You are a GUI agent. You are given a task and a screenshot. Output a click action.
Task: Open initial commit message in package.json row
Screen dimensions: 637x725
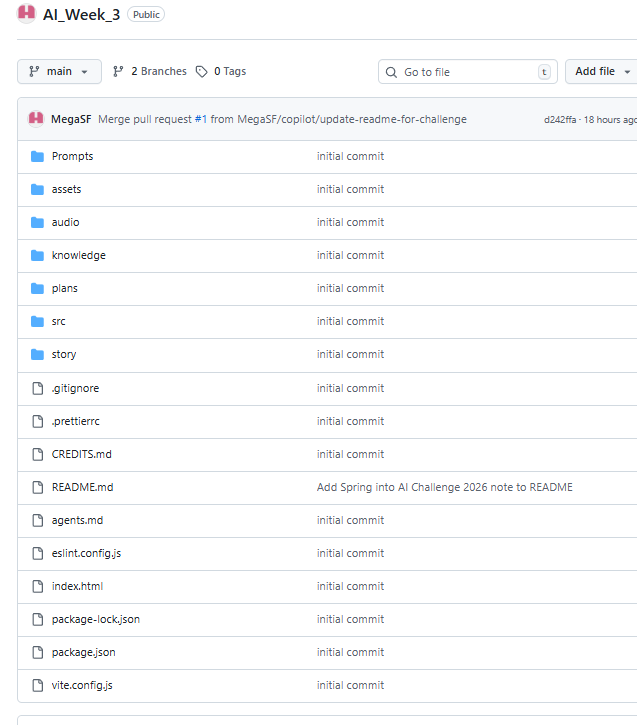tap(350, 652)
